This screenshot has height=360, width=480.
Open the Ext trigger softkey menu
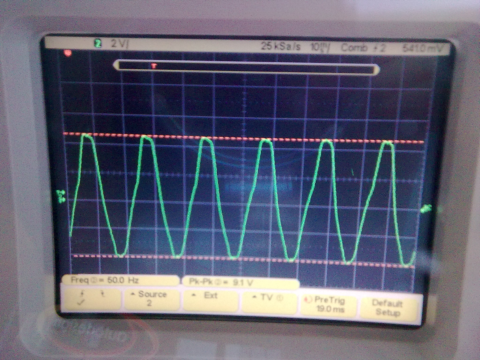point(210,300)
